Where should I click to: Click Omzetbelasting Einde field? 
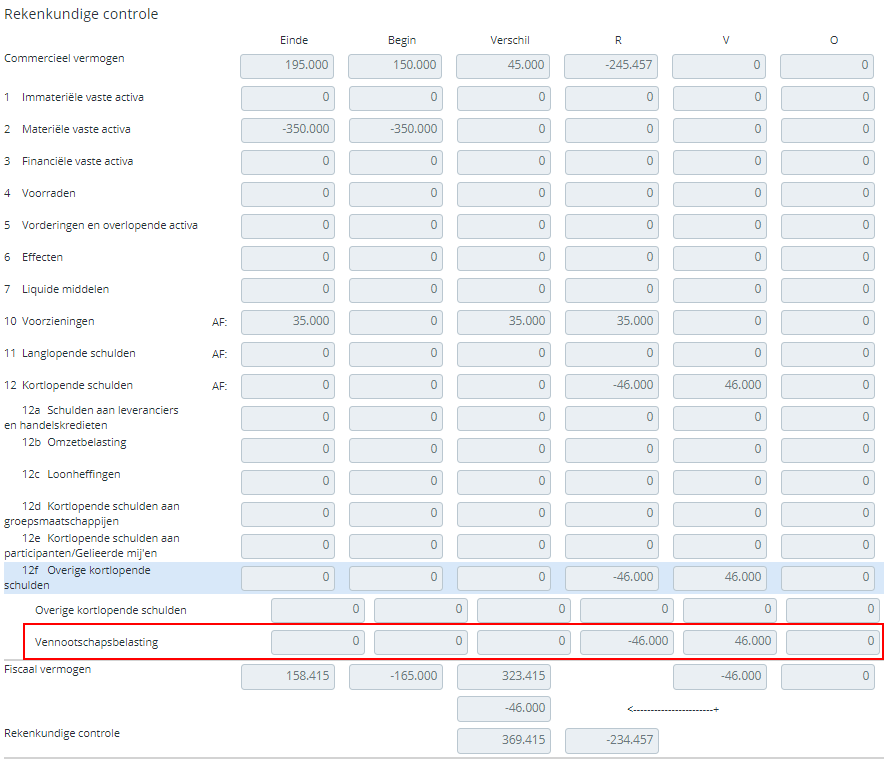click(x=288, y=450)
